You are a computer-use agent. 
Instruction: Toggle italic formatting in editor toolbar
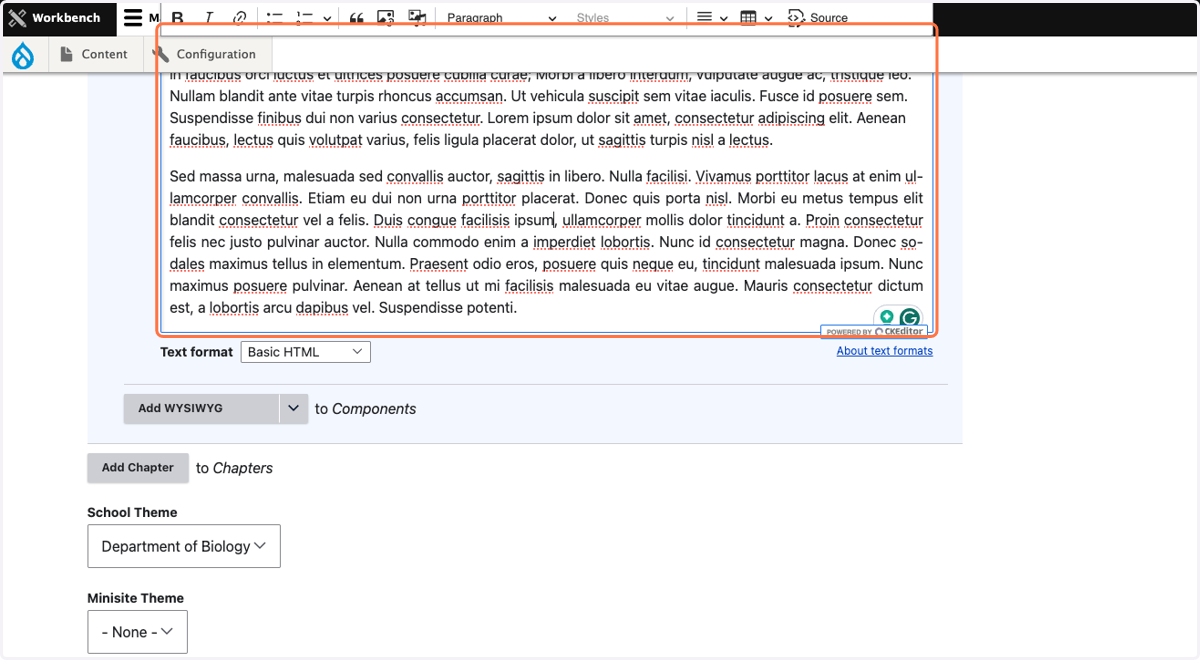click(x=209, y=18)
